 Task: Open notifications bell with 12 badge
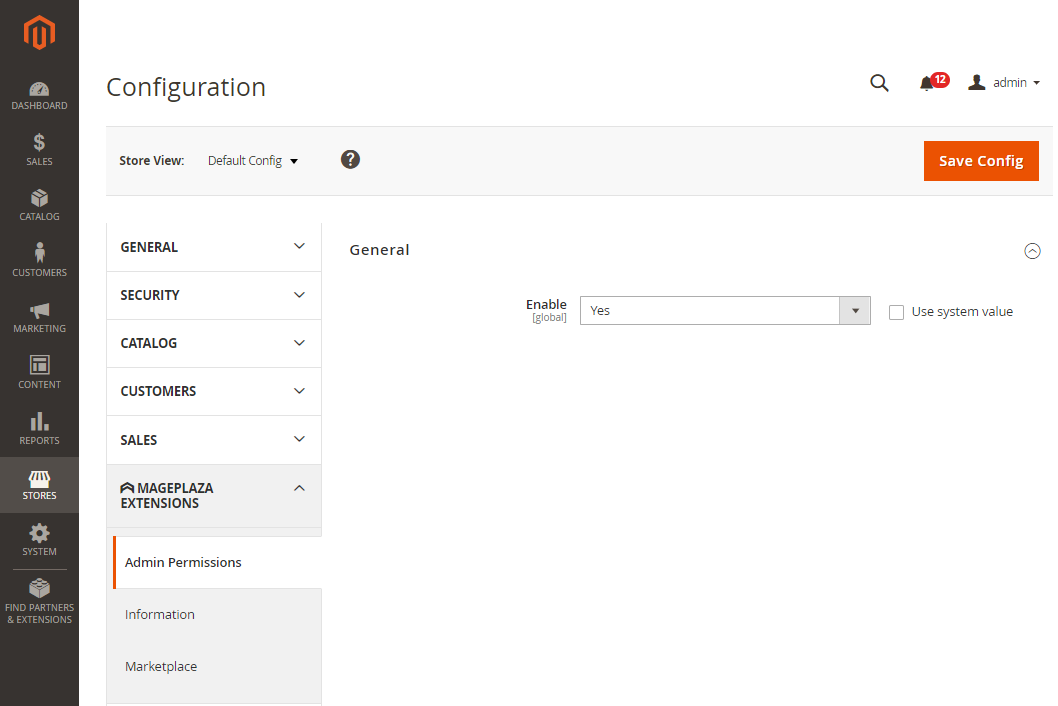click(928, 83)
